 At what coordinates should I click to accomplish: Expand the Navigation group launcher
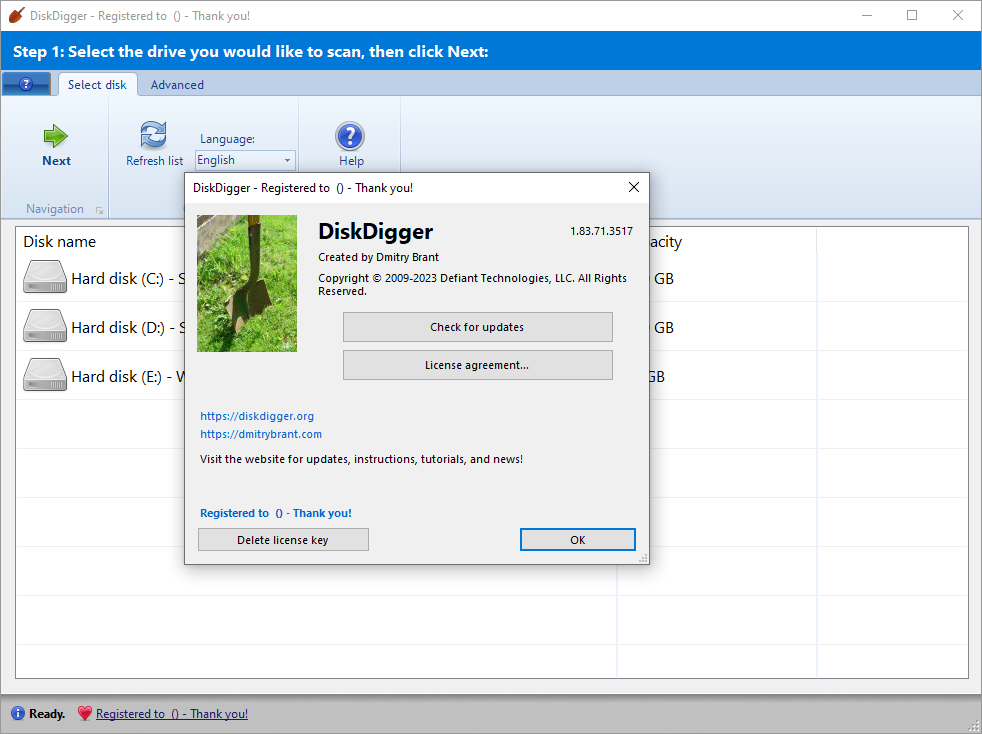click(x=99, y=210)
